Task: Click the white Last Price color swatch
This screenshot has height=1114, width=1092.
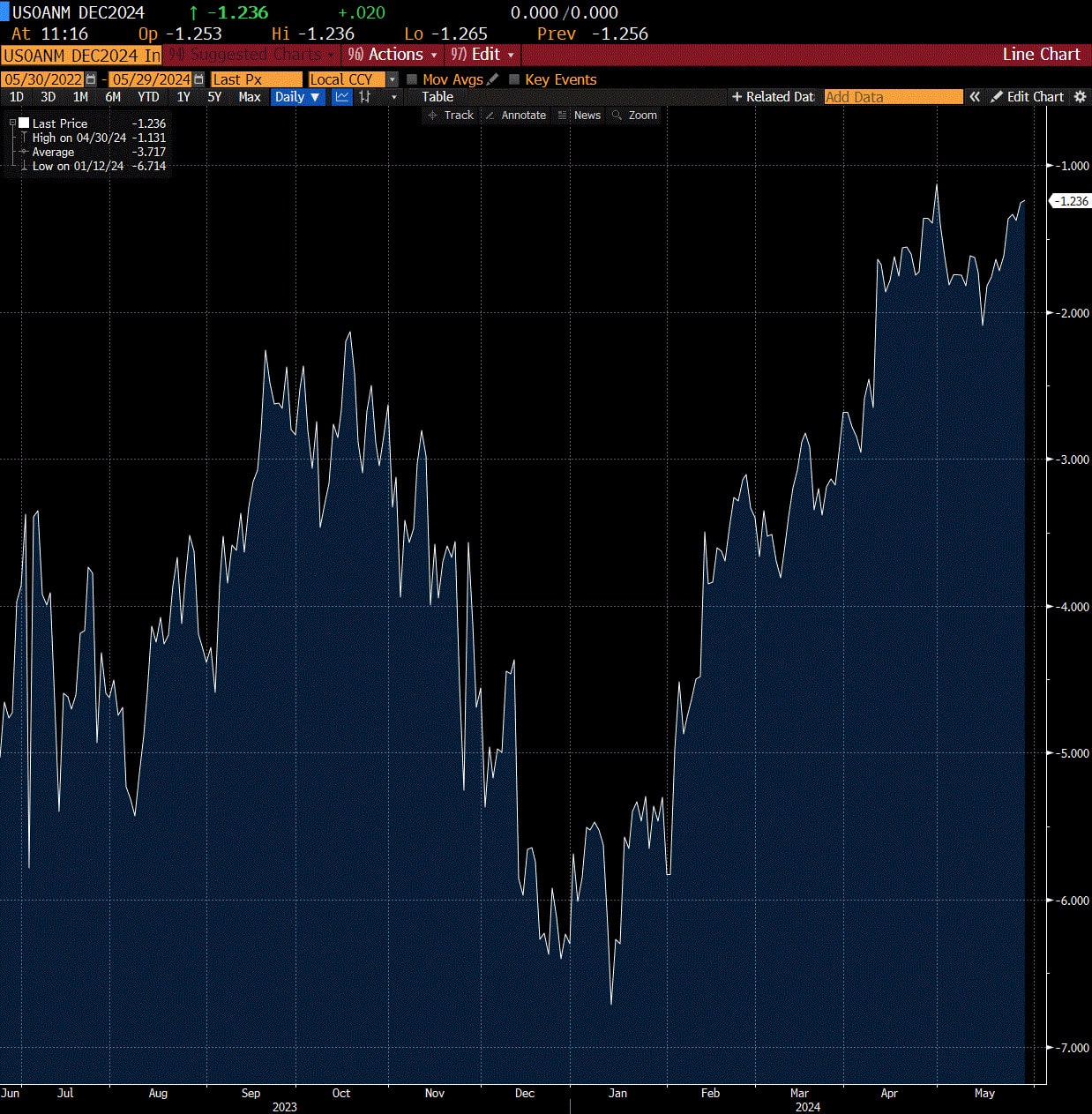Action: click(24, 123)
